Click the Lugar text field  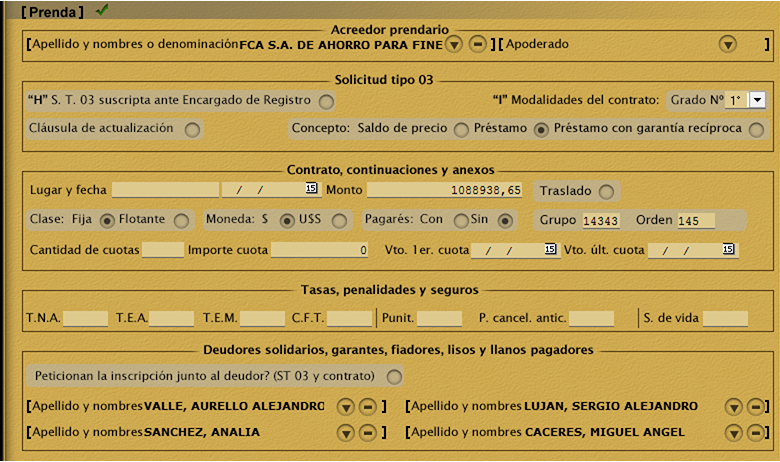[165, 189]
